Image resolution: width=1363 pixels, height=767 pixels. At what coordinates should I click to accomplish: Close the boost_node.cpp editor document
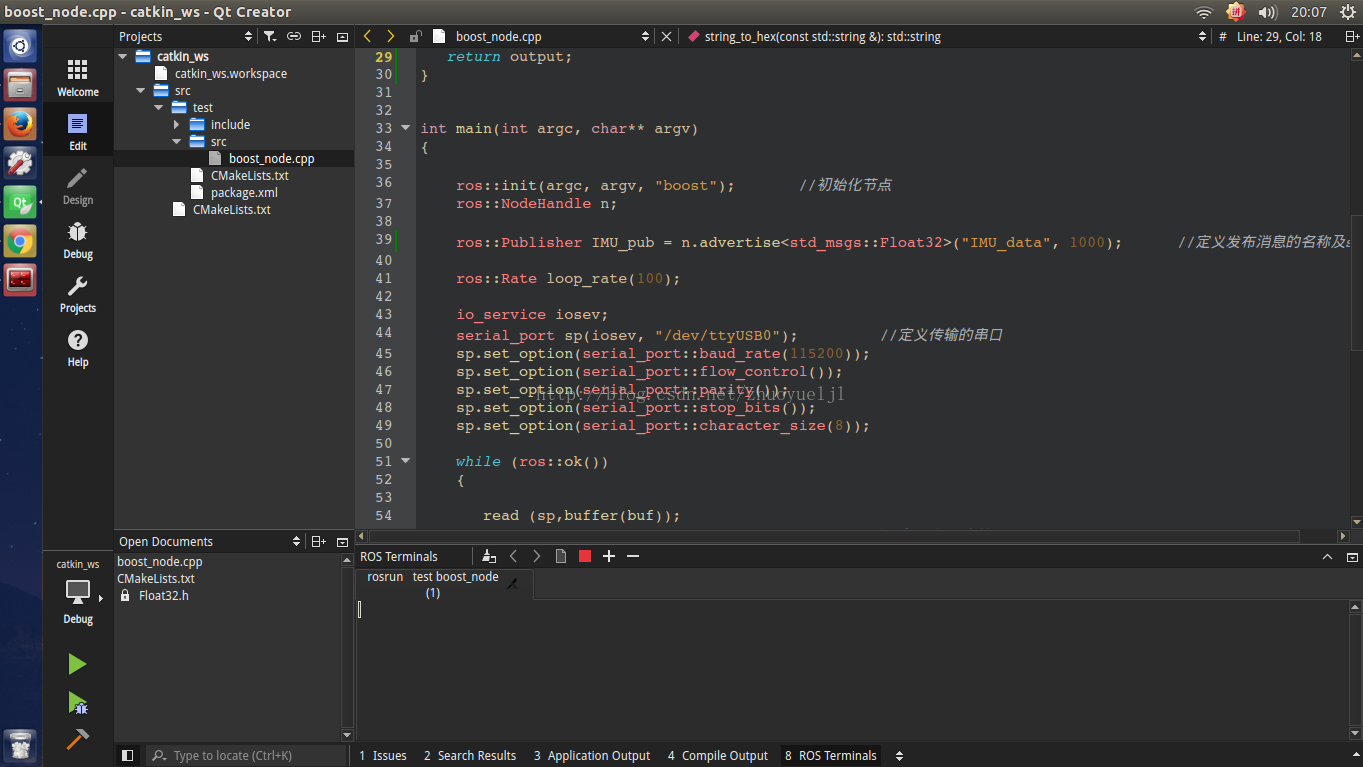(x=667, y=36)
